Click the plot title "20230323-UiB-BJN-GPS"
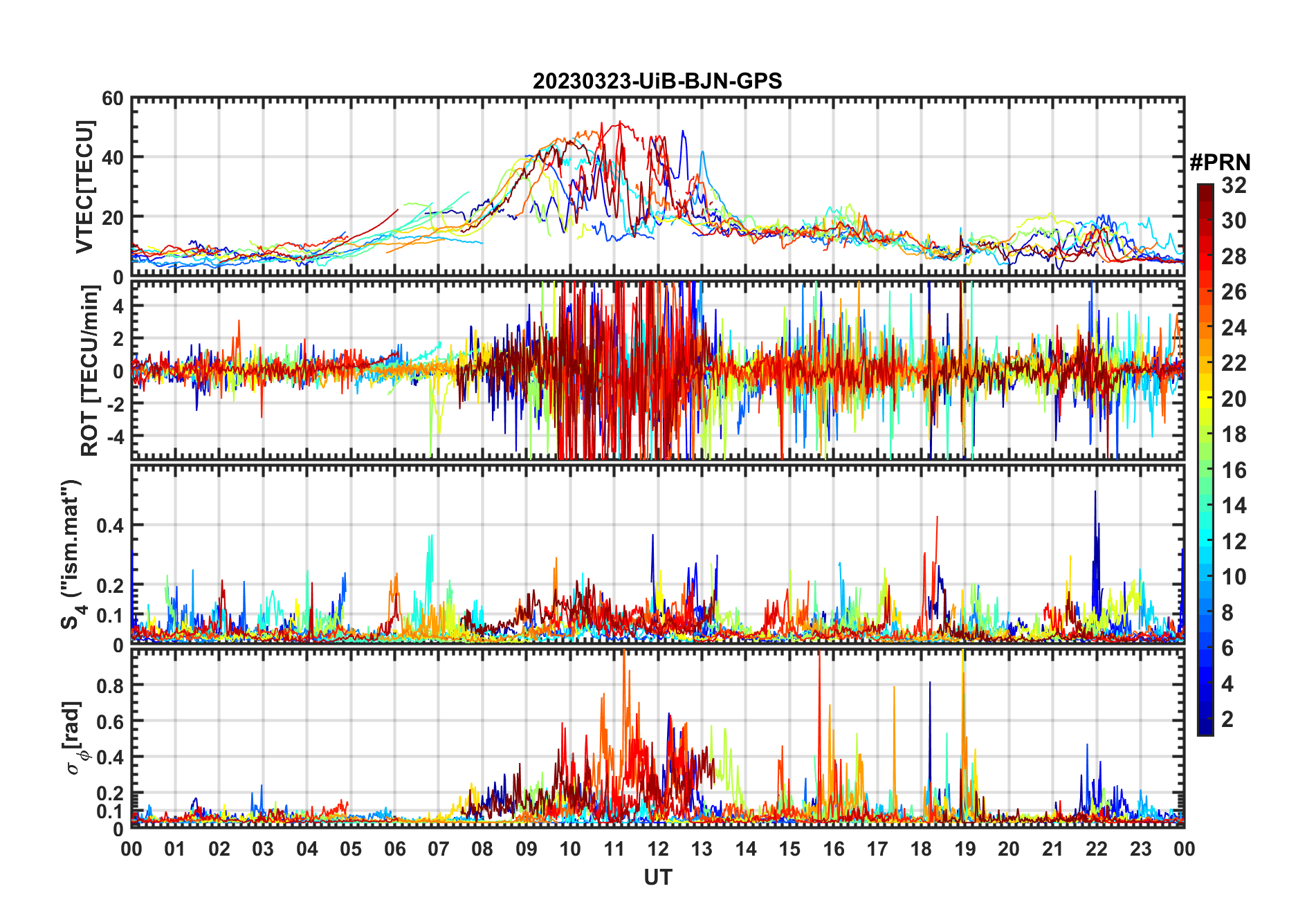 (657, 81)
